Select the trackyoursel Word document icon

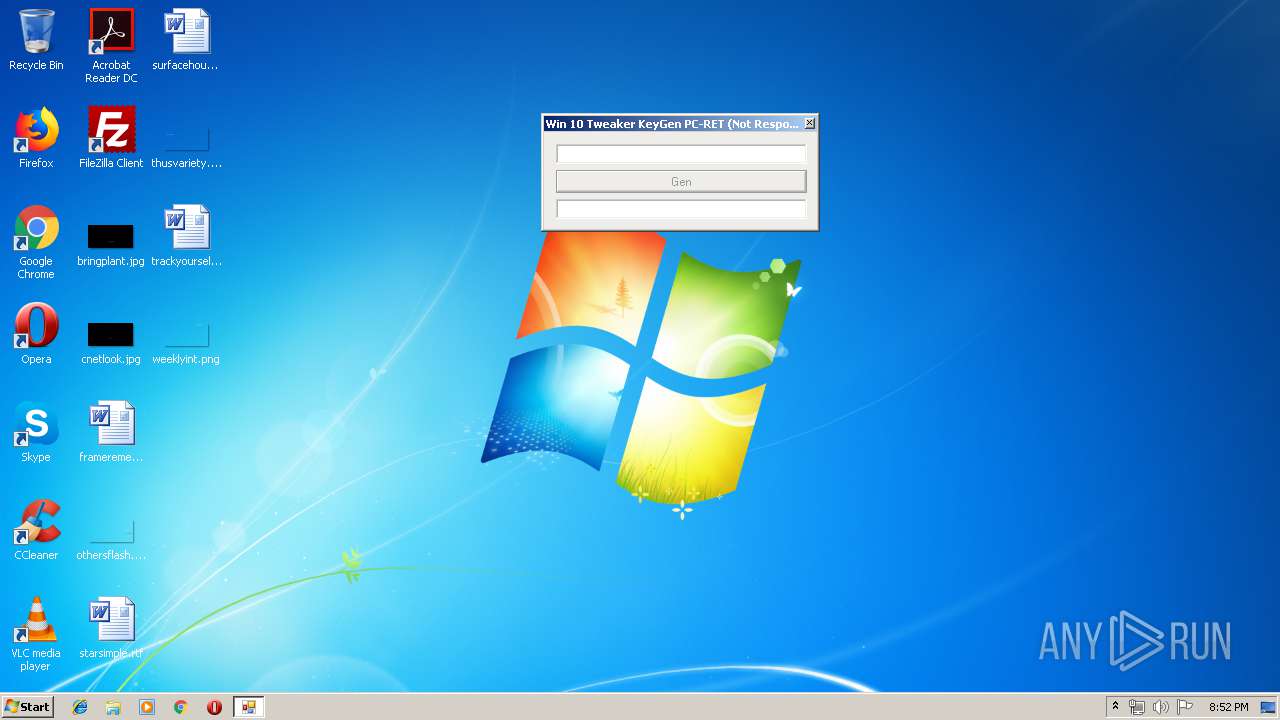point(186,236)
